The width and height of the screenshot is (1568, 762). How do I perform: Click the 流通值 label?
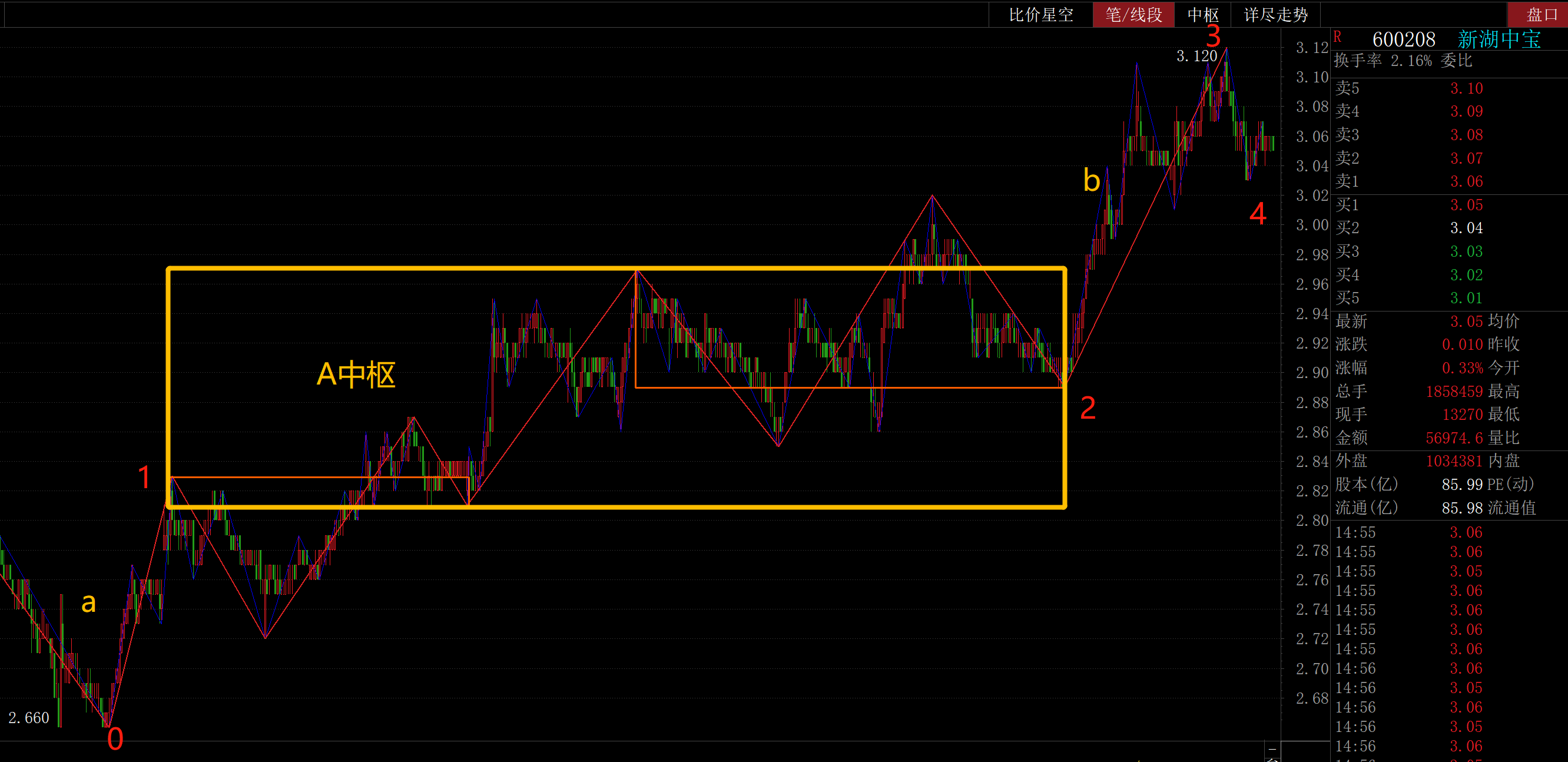[x=1512, y=508]
